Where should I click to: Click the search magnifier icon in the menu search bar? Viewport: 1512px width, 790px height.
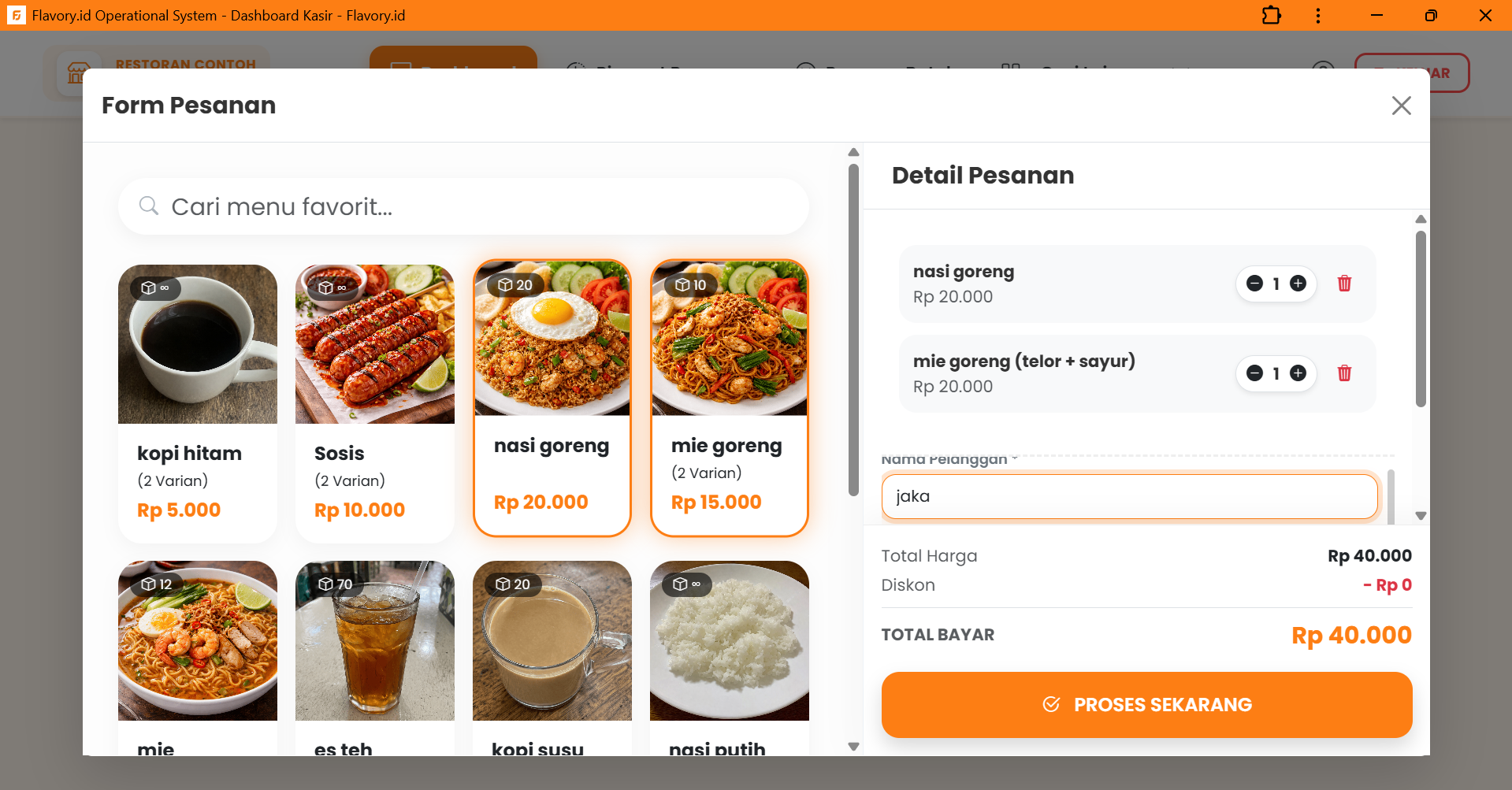149,206
